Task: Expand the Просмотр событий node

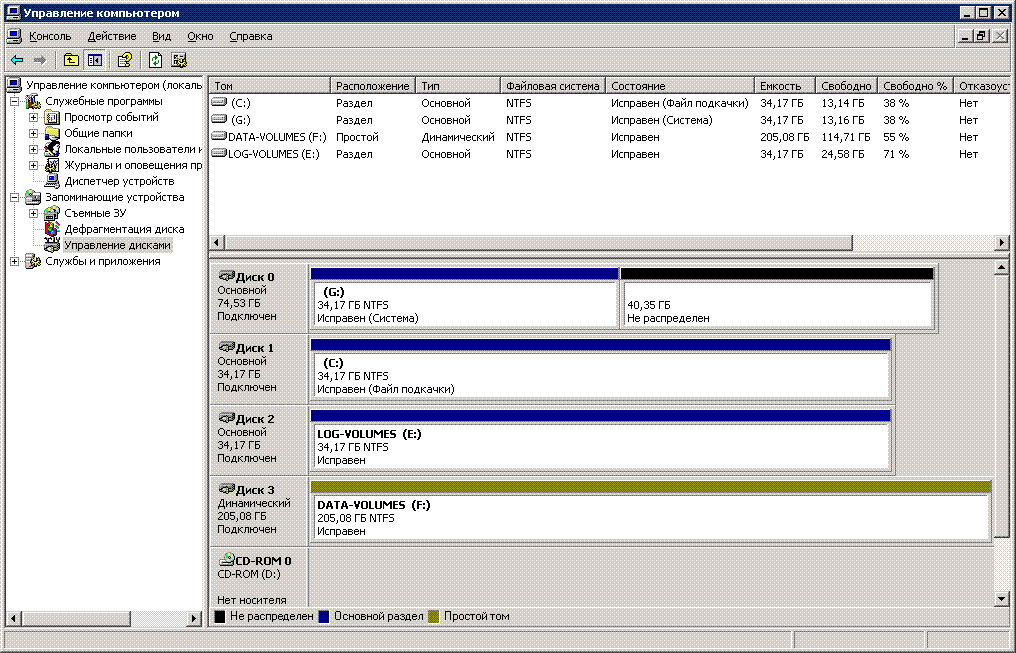Action: coord(34,117)
